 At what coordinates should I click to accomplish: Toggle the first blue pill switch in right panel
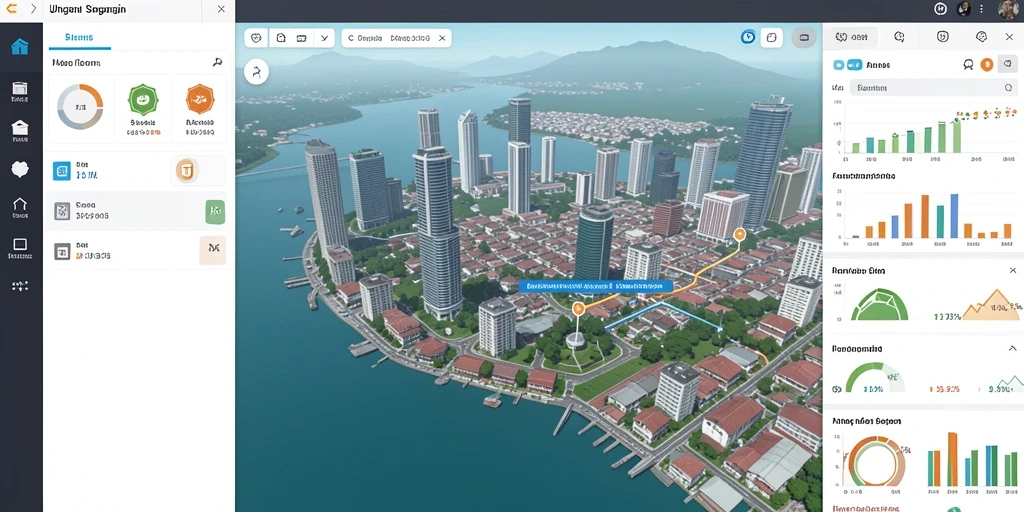(x=839, y=65)
